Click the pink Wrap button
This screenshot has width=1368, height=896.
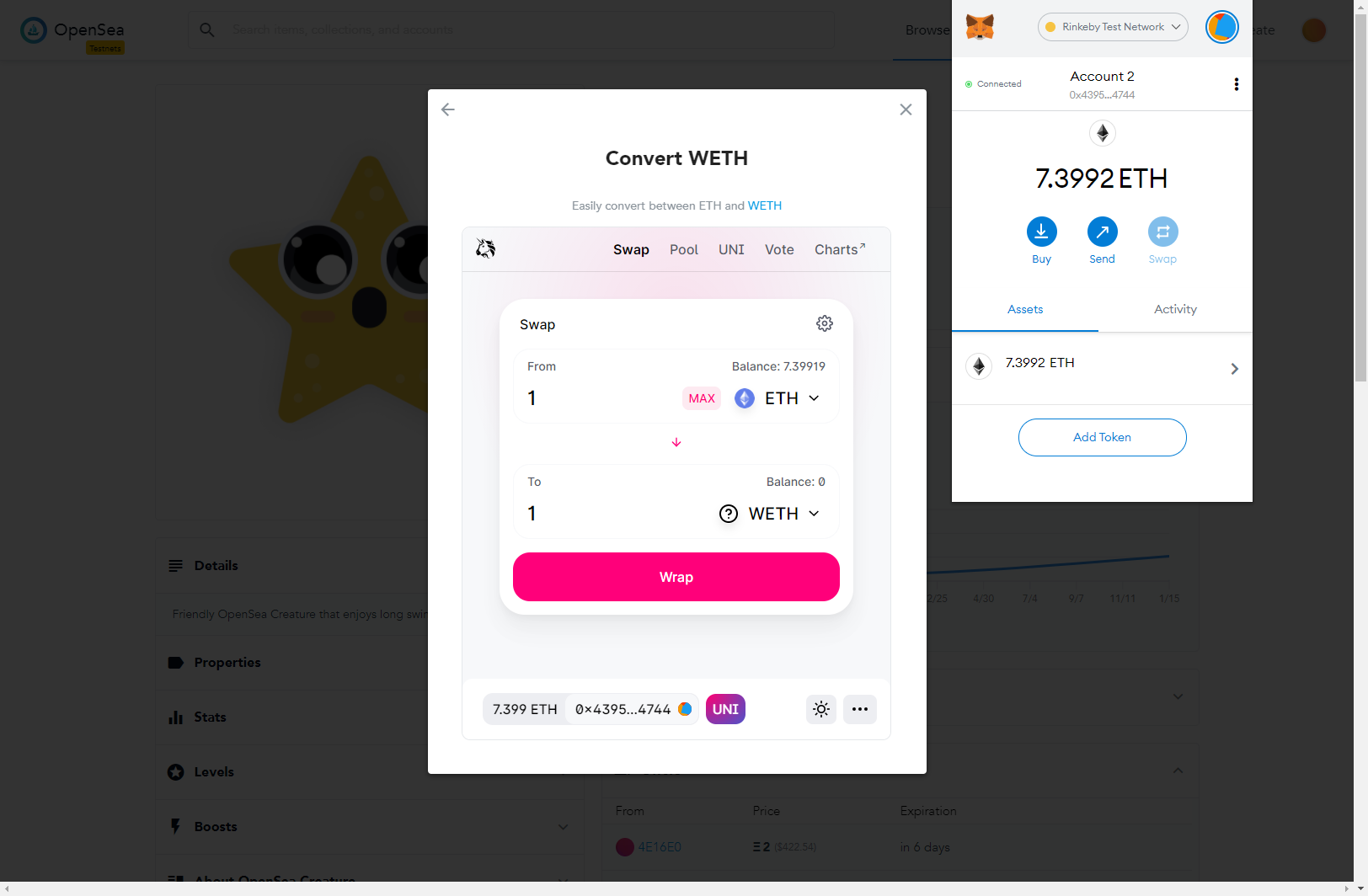(676, 577)
